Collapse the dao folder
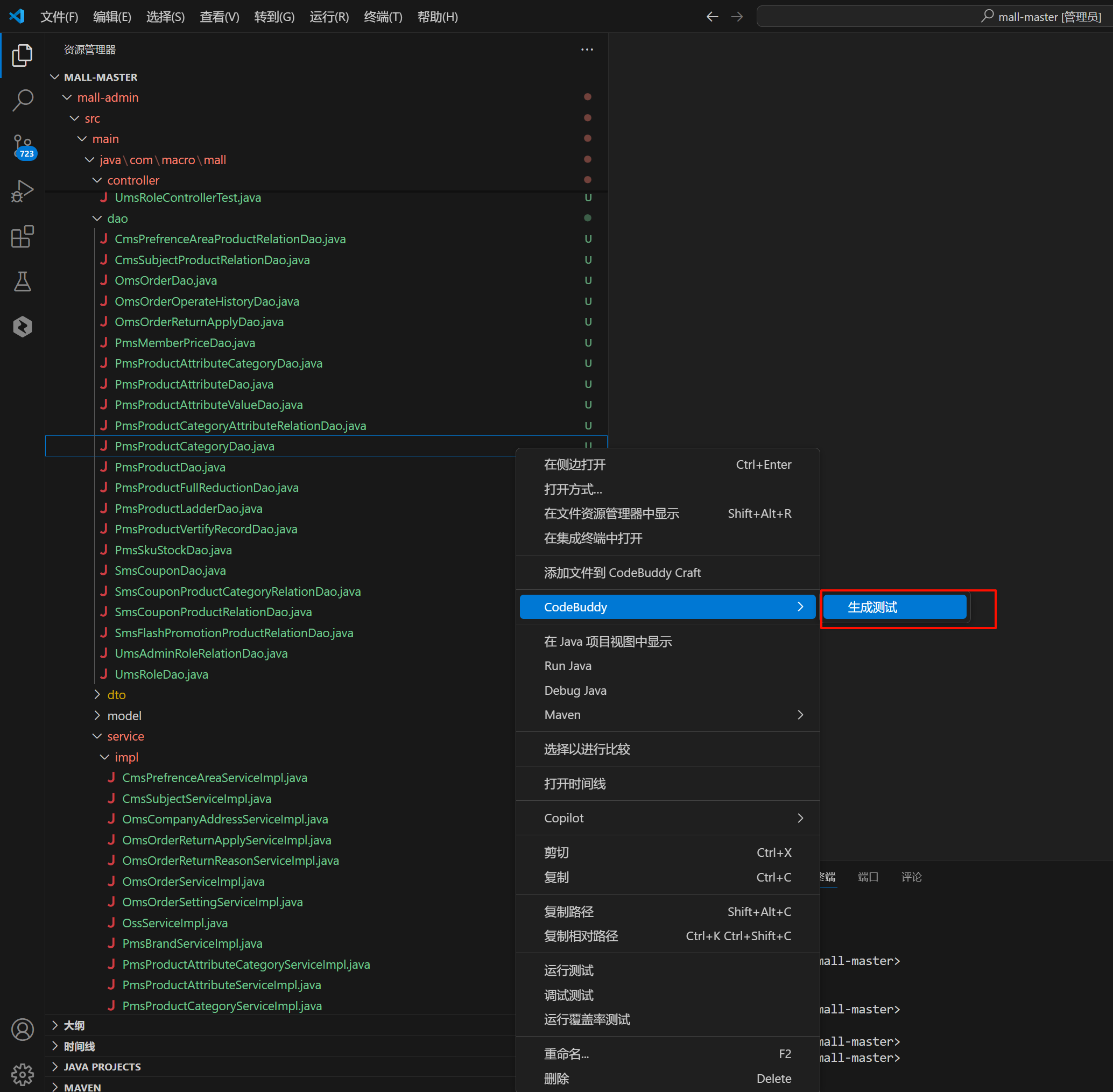Image resolution: width=1113 pixels, height=1092 pixels. tap(326, 219)
